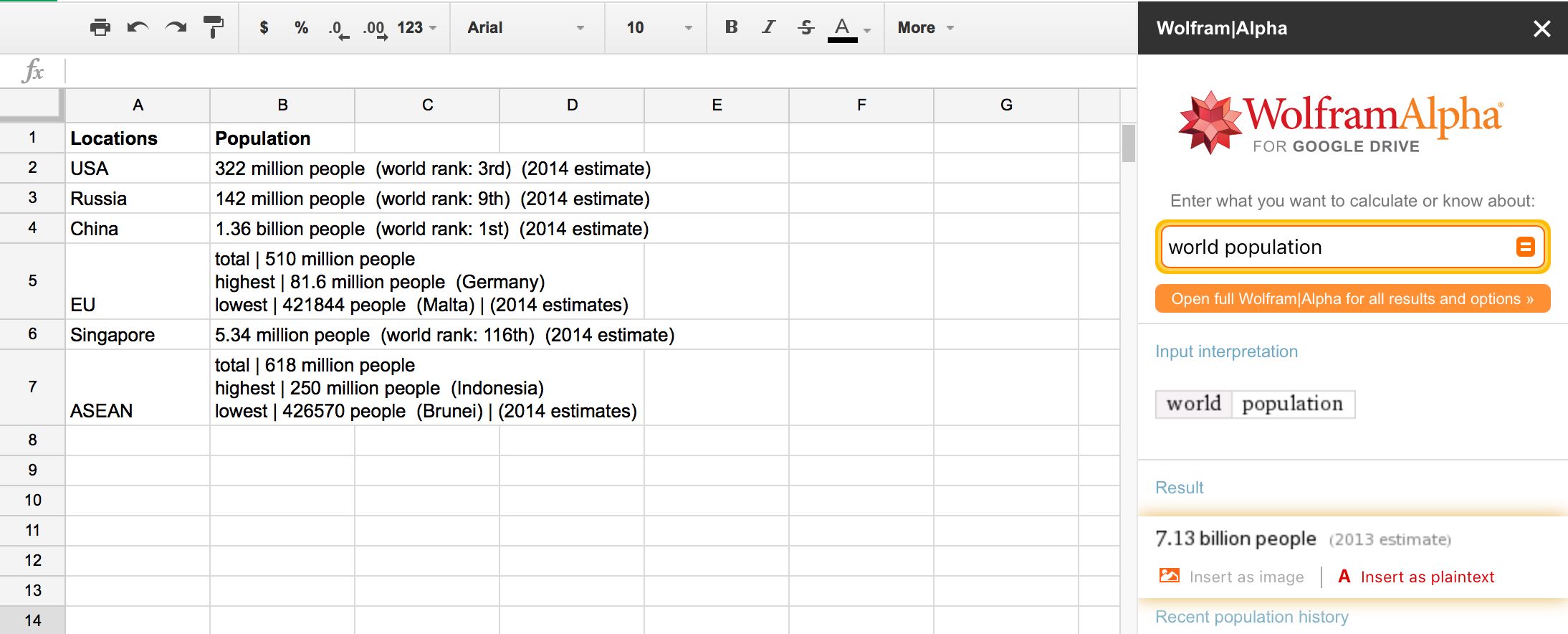Toggle italic formatting
1568x634 pixels.
tap(768, 27)
